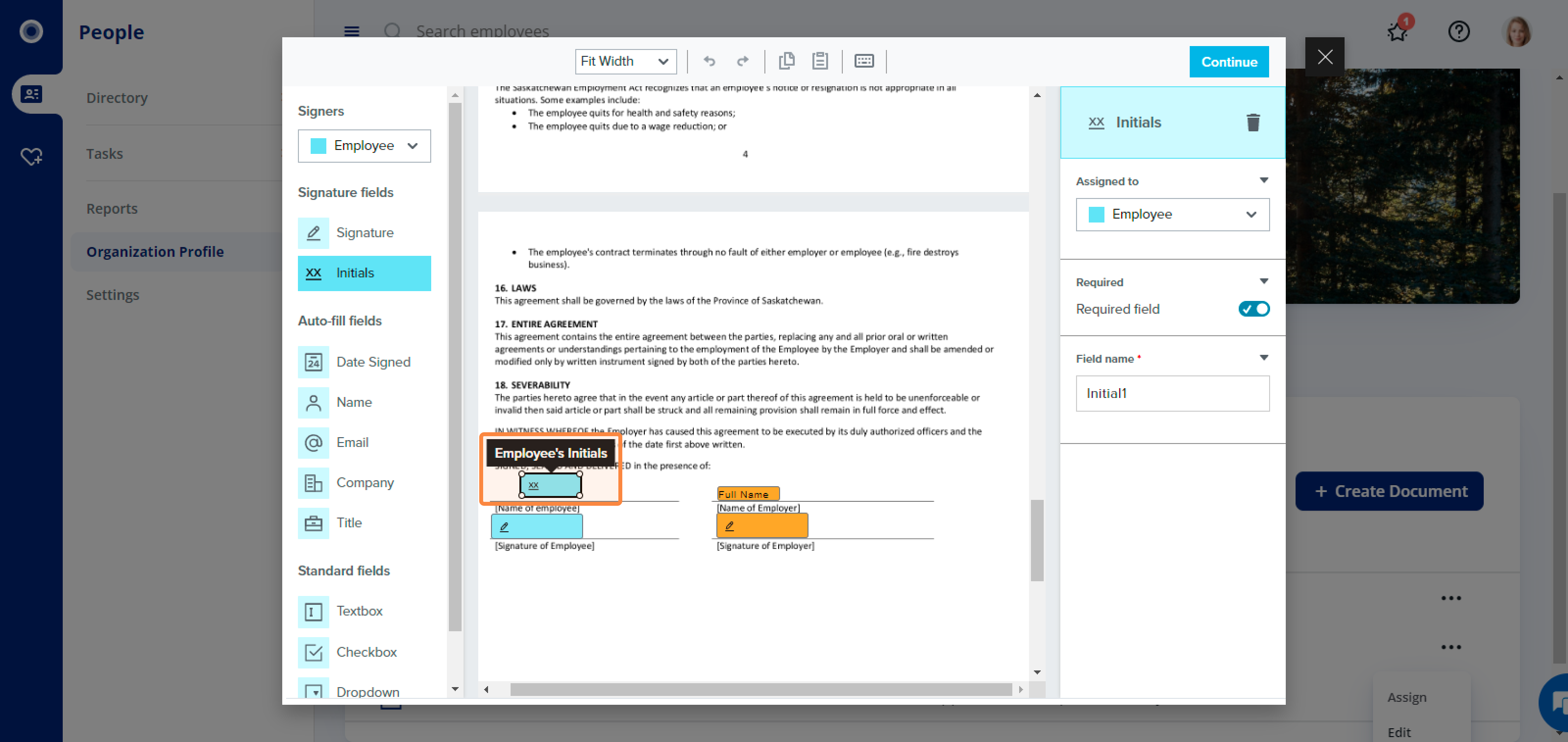Add a Date Signed field

point(364,362)
